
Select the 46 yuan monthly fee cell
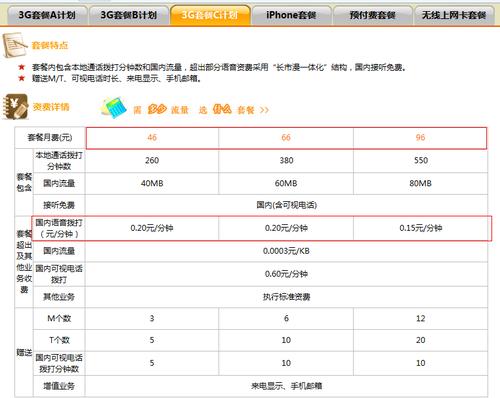click(152, 138)
